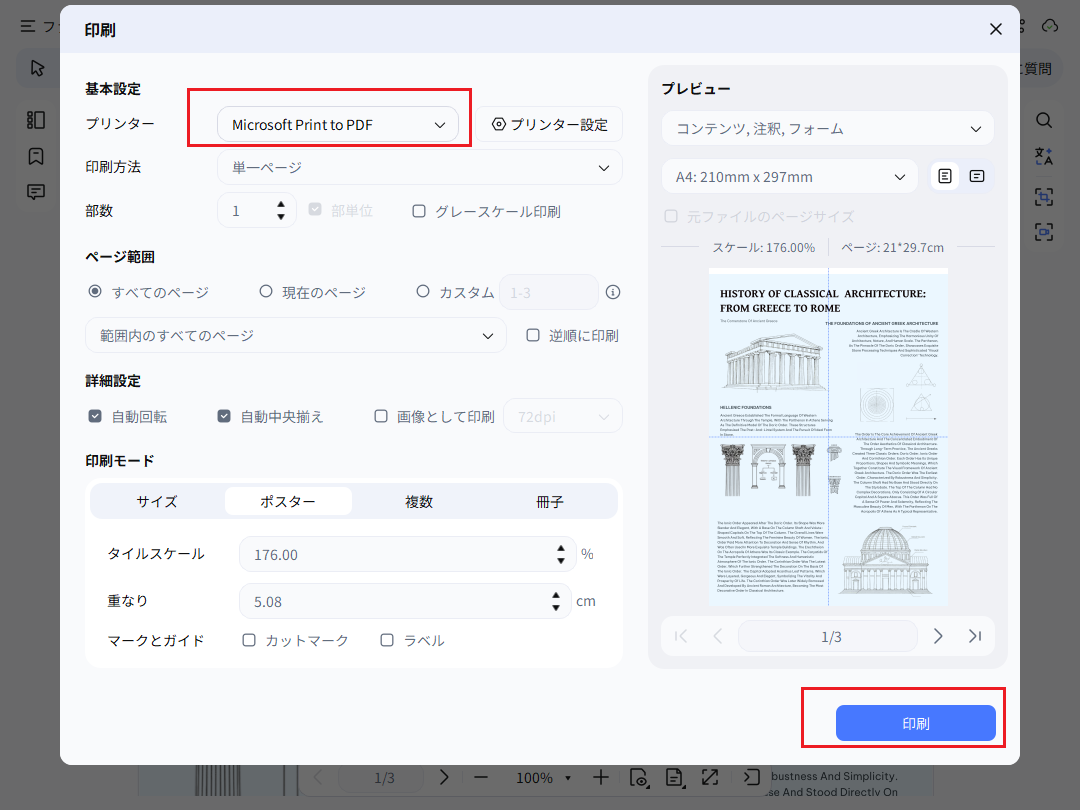The image size is (1080, 810).
Task: Toggle reverse order printing checkbox
Action: 533,335
